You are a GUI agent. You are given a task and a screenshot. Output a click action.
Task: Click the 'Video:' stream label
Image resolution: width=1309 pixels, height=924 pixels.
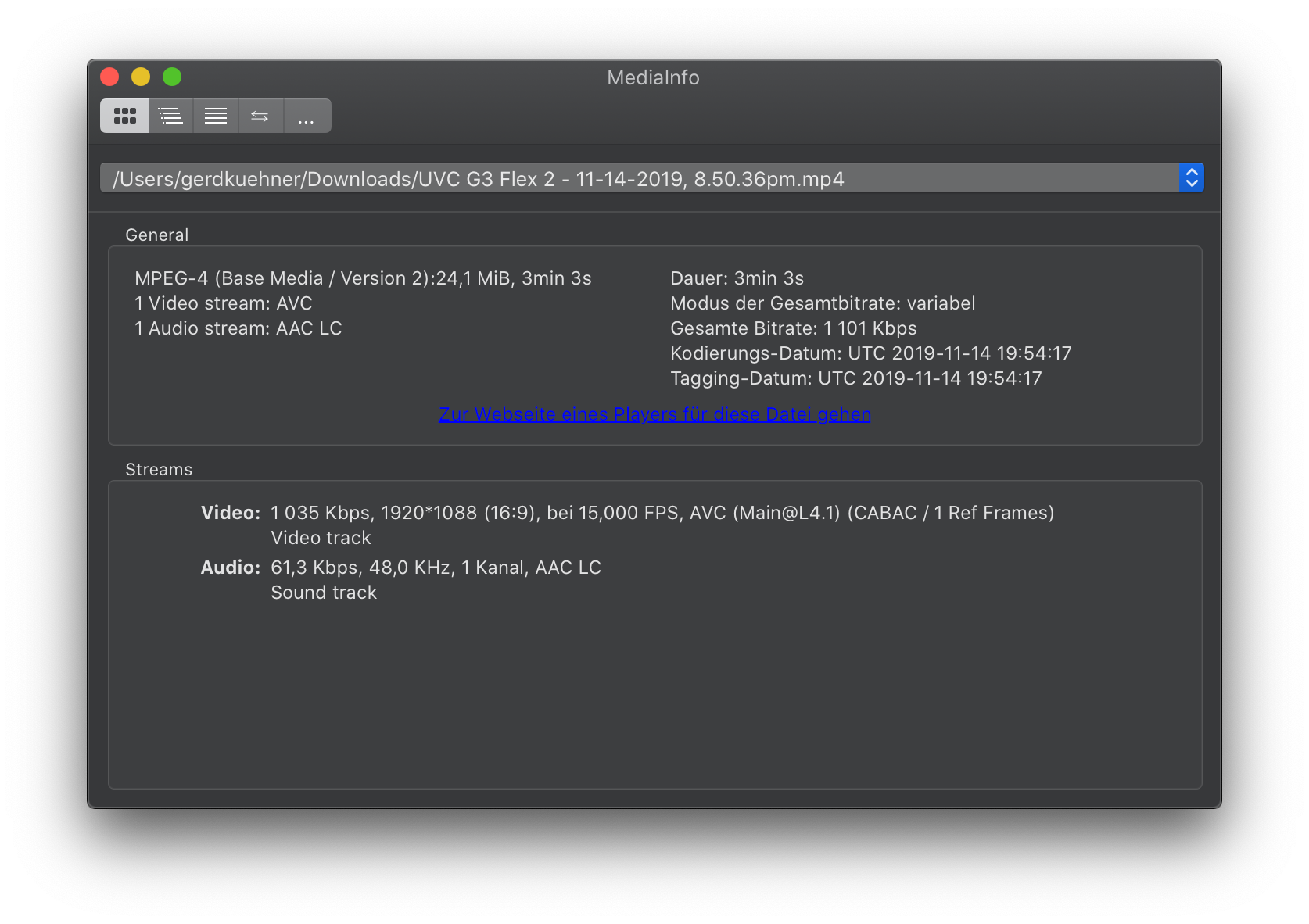(230, 513)
